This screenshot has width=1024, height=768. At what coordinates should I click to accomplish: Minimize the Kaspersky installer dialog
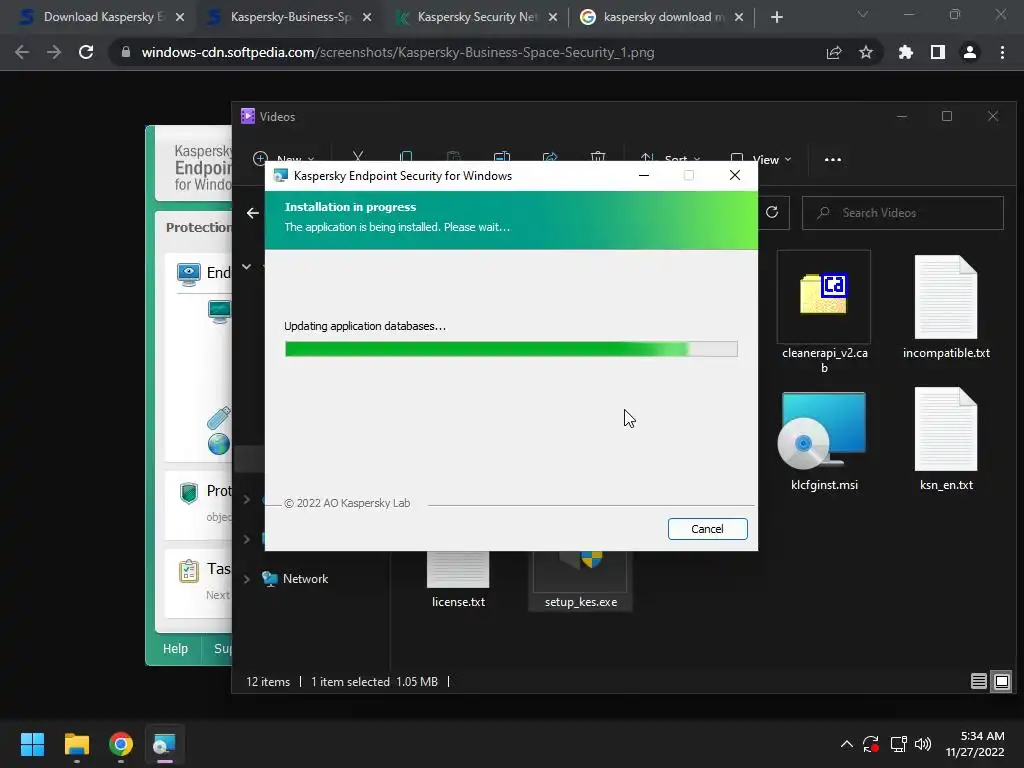644,175
